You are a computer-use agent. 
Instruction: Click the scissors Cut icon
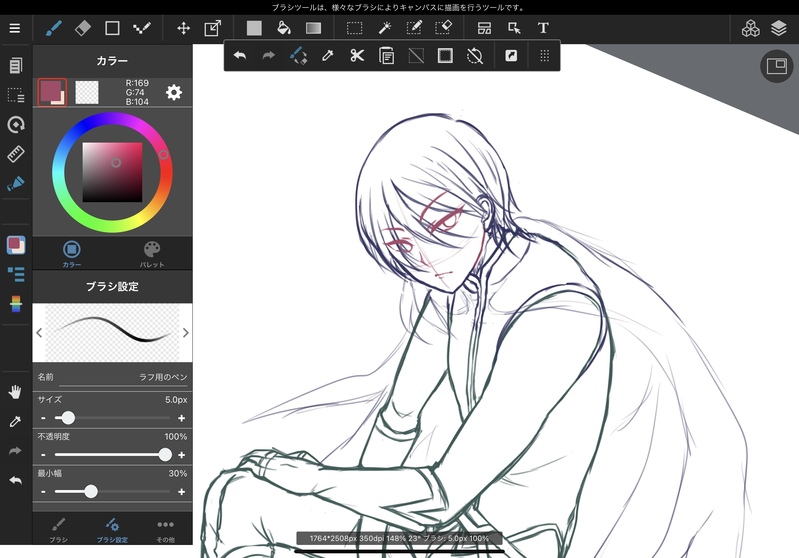tap(357, 56)
